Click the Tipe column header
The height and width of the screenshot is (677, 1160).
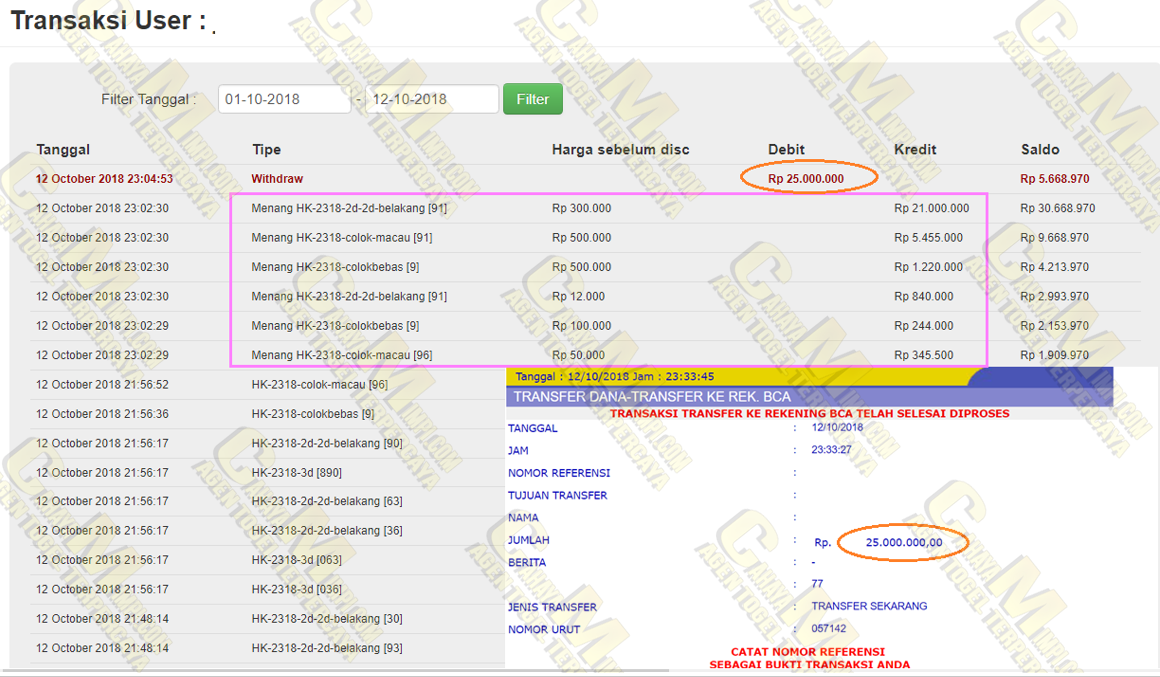point(266,149)
